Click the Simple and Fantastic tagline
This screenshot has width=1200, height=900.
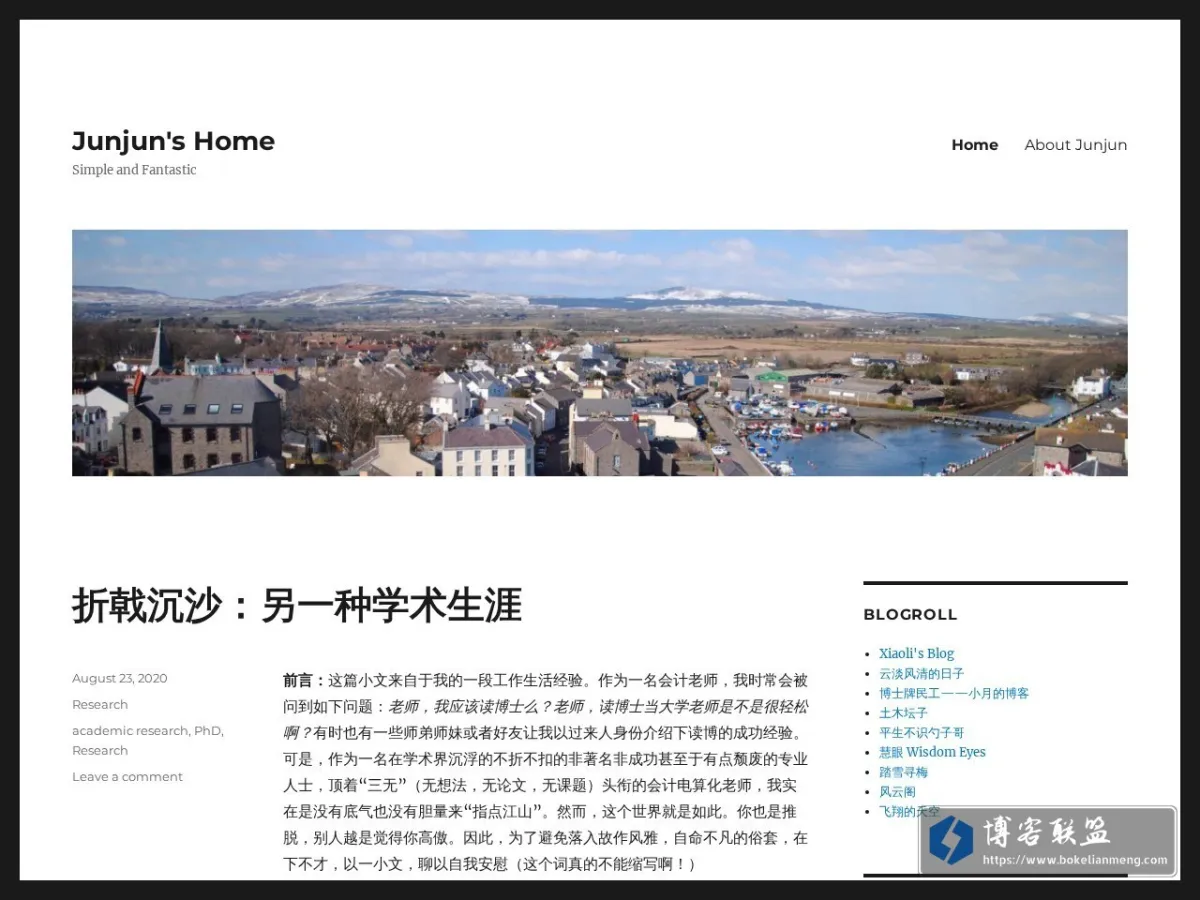pyautogui.click(x=134, y=170)
